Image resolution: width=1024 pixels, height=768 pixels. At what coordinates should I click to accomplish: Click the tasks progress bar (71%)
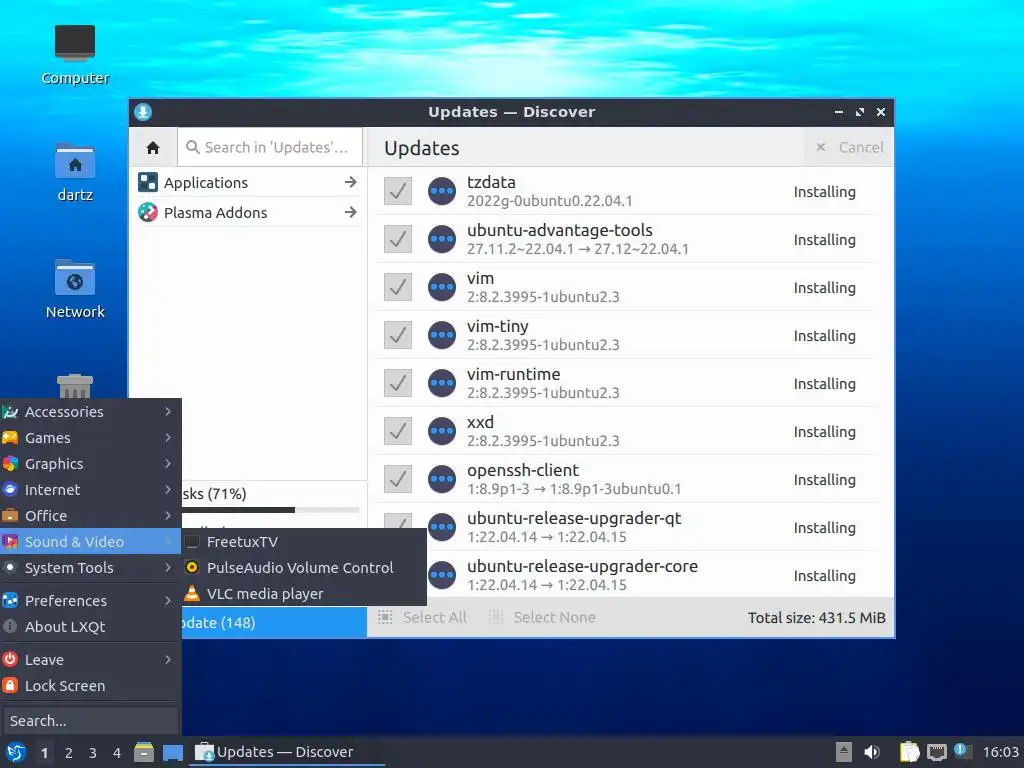point(270,510)
